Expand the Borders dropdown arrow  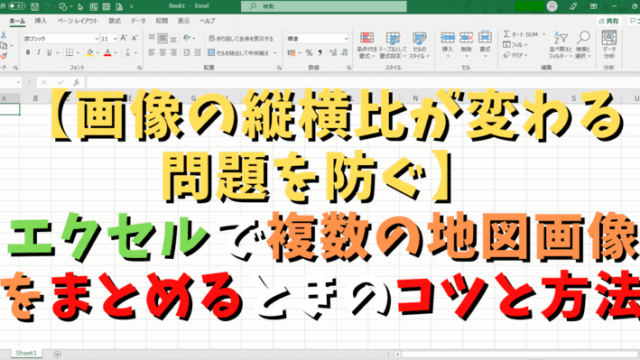coord(78,53)
